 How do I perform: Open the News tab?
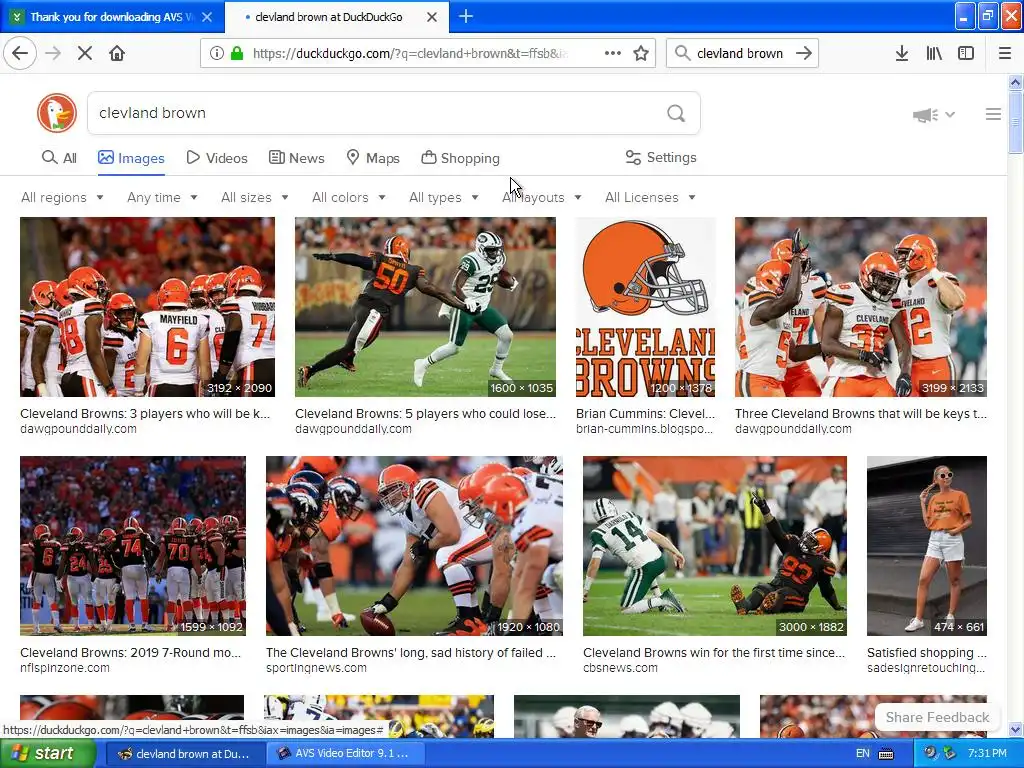pyautogui.click(x=296, y=158)
